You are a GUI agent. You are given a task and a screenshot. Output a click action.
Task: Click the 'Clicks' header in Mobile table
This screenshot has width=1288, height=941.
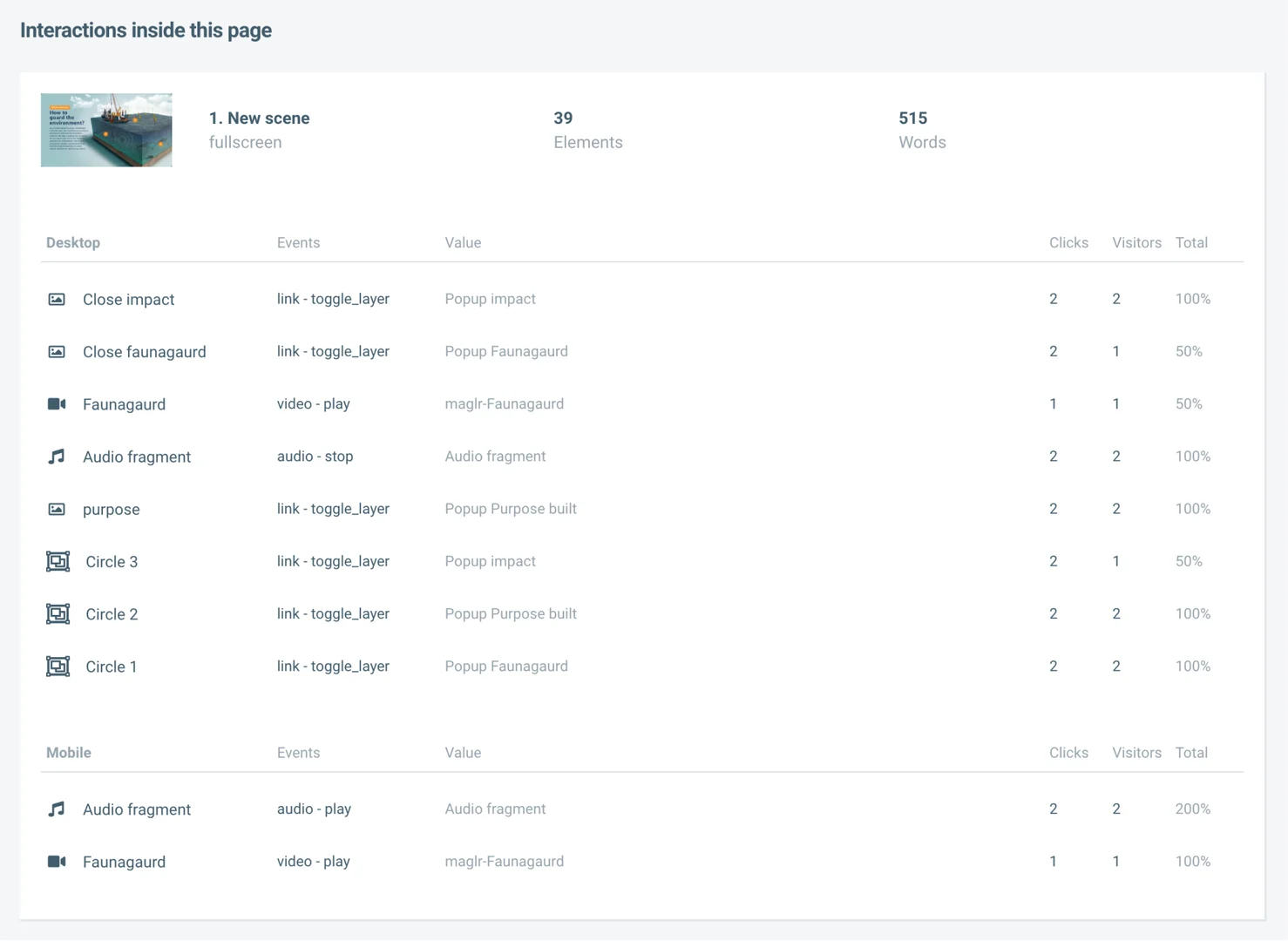coord(1068,753)
